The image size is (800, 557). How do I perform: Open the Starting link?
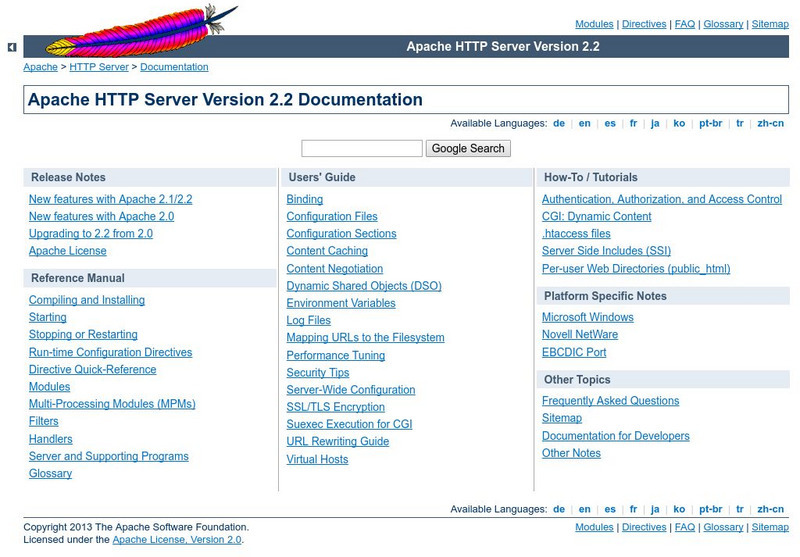click(x=47, y=318)
